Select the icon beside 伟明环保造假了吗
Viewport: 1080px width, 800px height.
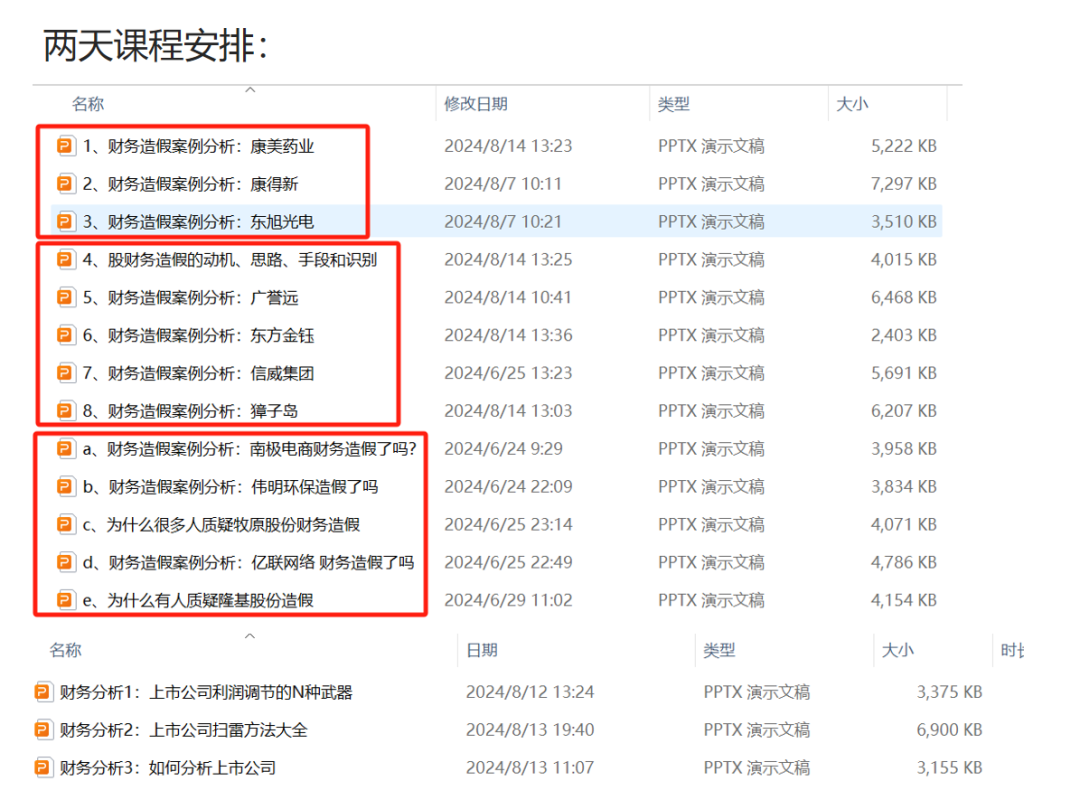click(x=65, y=487)
